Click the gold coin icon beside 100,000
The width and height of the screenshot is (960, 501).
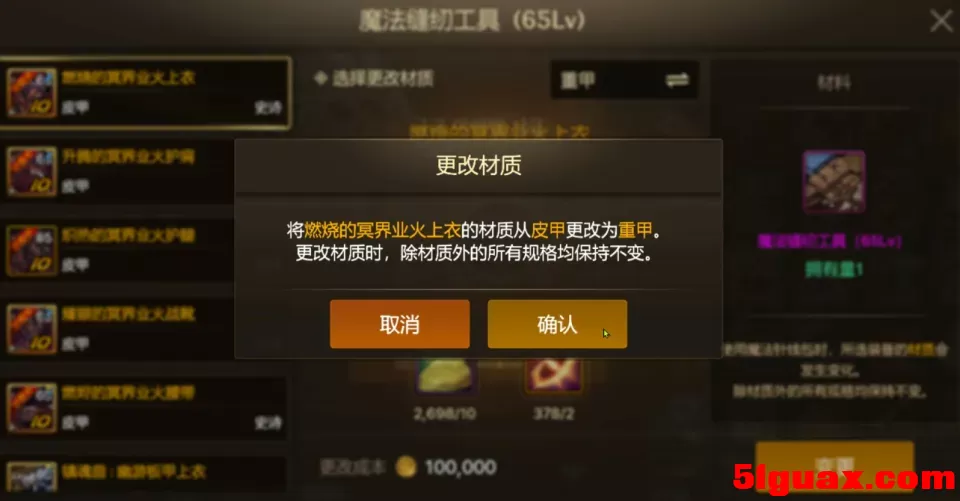point(406,467)
